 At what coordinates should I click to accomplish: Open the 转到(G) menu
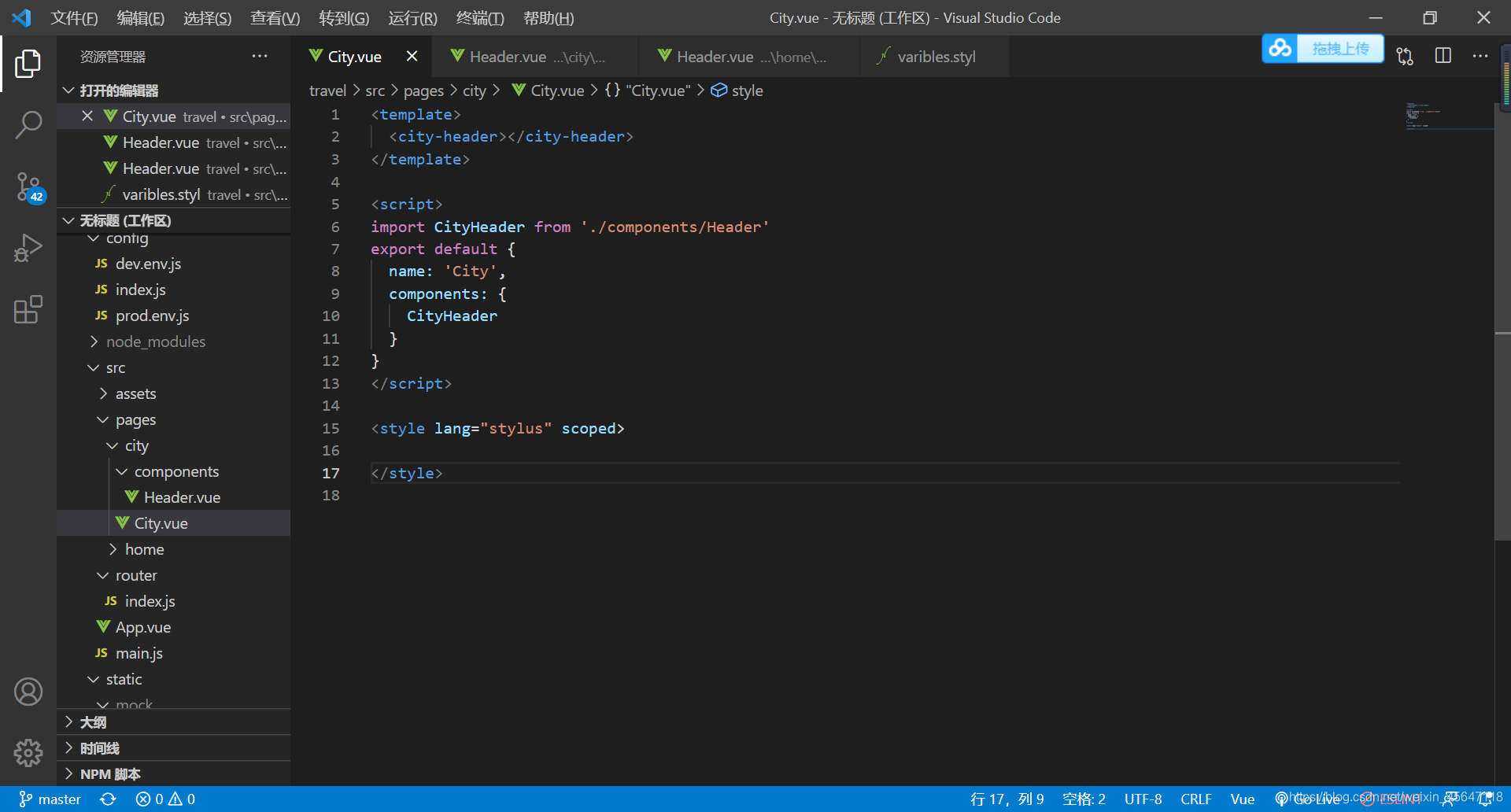coord(344,17)
